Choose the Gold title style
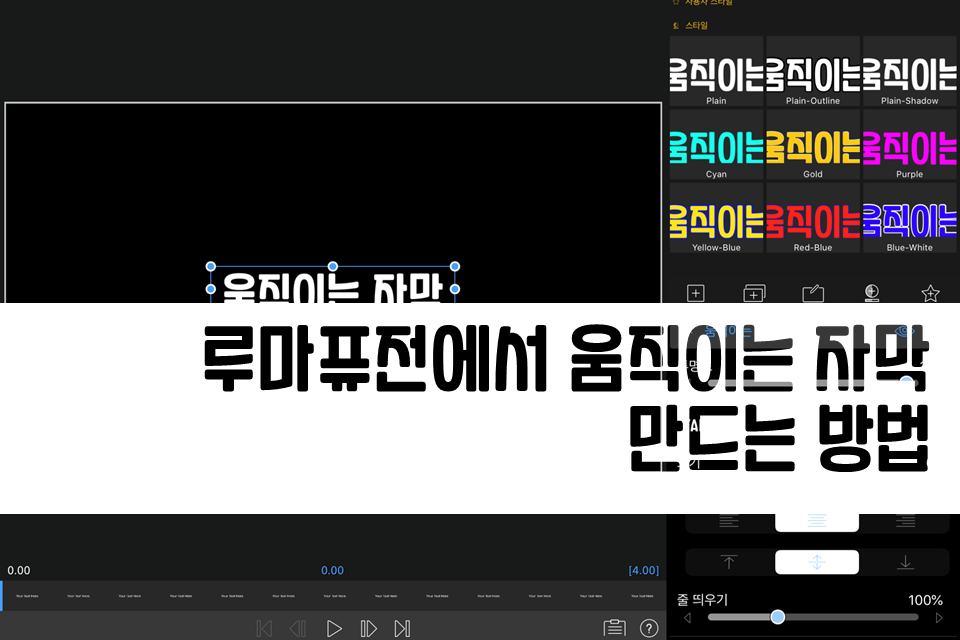The width and height of the screenshot is (960, 640). (x=813, y=145)
